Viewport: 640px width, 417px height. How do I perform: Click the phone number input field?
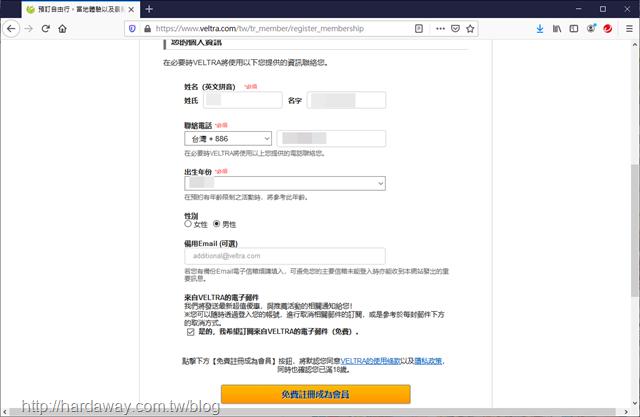[x=331, y=139]
